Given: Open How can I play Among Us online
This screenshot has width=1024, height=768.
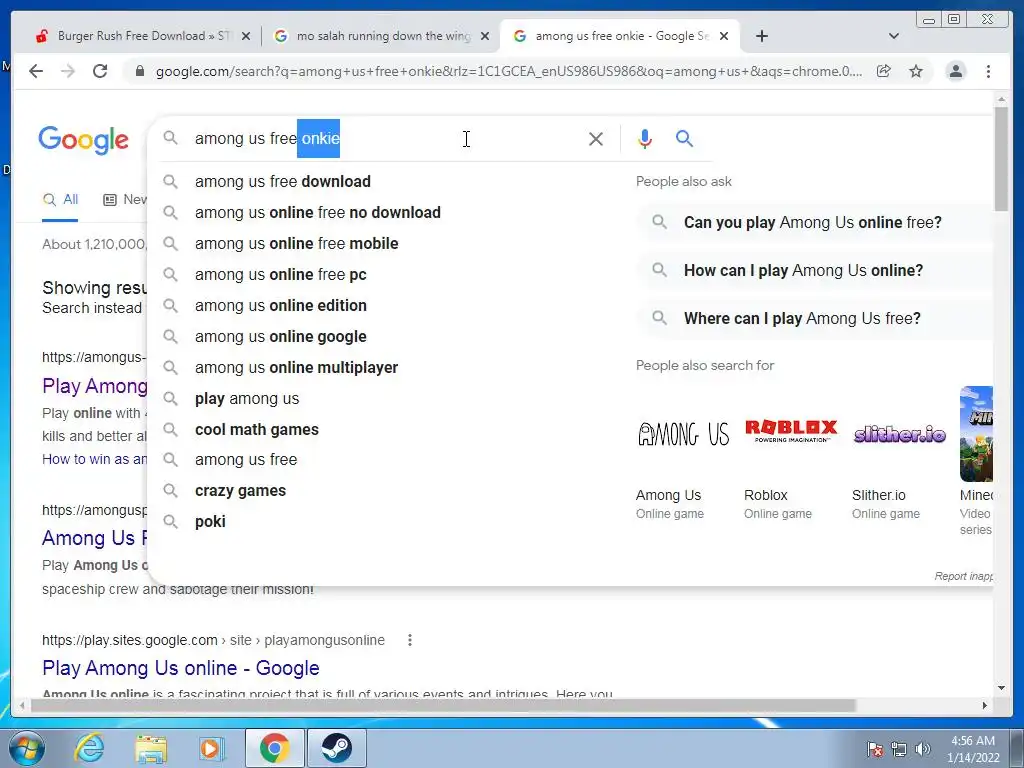Looking at the screenshot, I should (814, 270).
